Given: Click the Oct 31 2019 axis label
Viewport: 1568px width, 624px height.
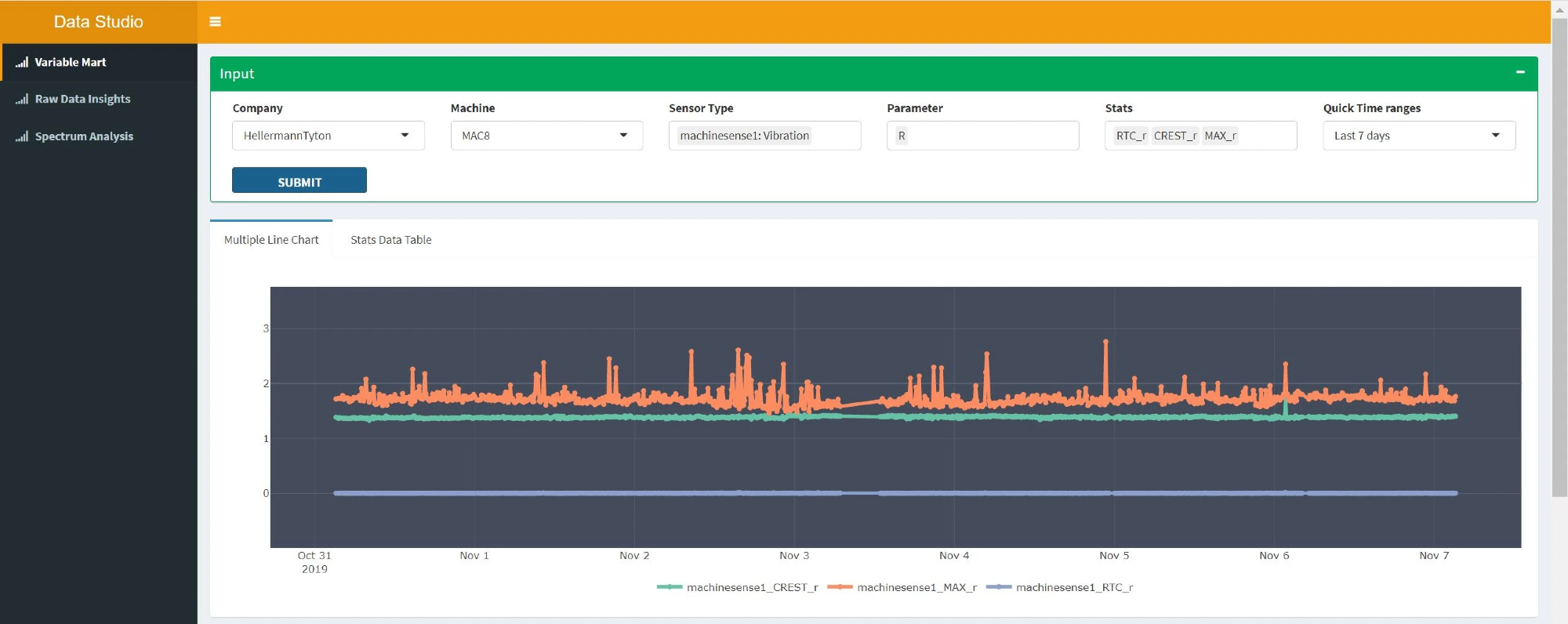Looking at the screenshot, I should [x=314, y=562].
